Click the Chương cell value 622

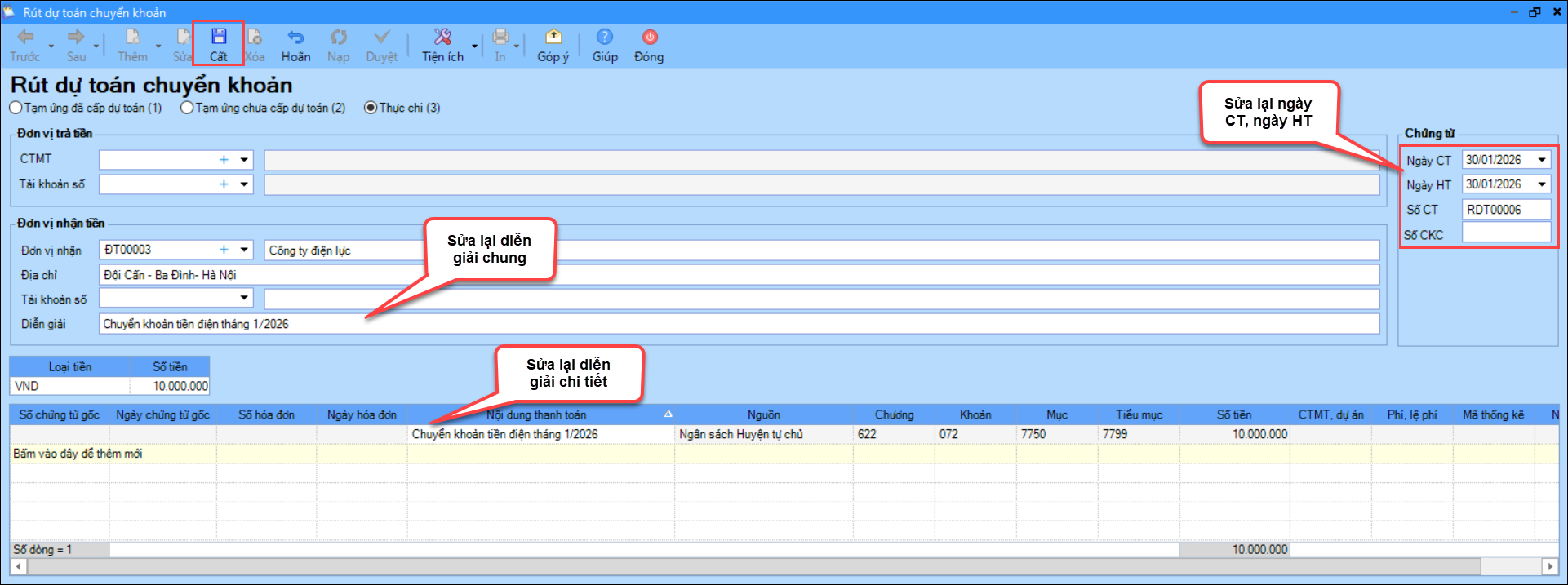click(895, 434)
